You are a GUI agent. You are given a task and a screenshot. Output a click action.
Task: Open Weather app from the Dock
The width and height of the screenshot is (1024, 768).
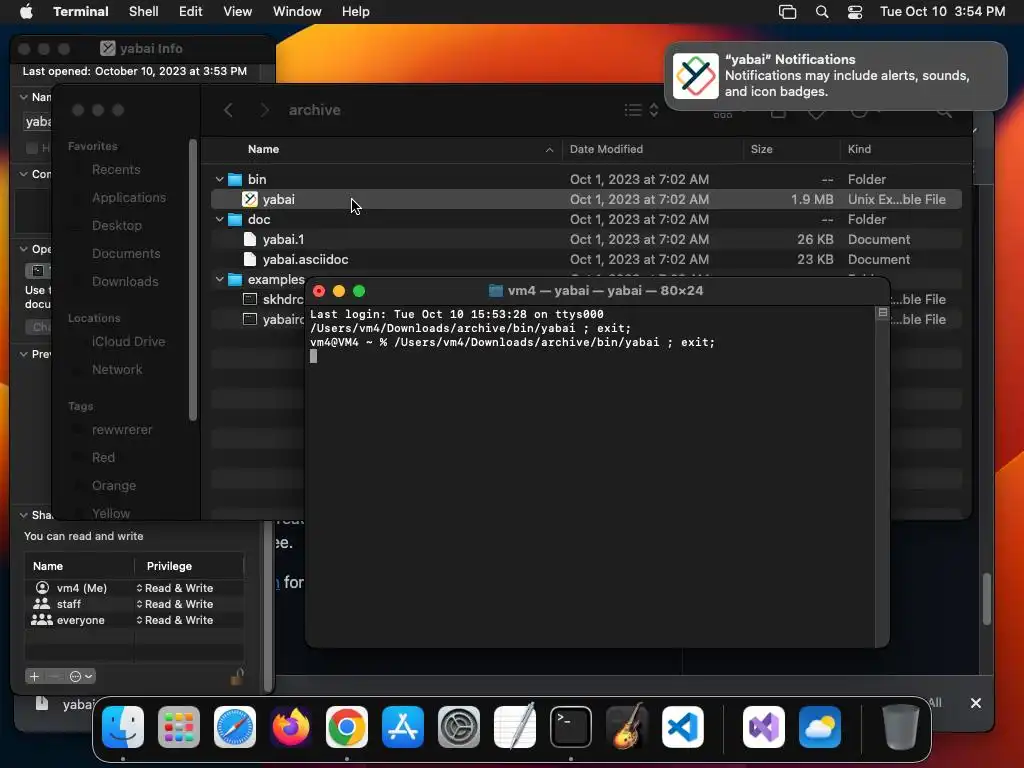pos(820,727)
